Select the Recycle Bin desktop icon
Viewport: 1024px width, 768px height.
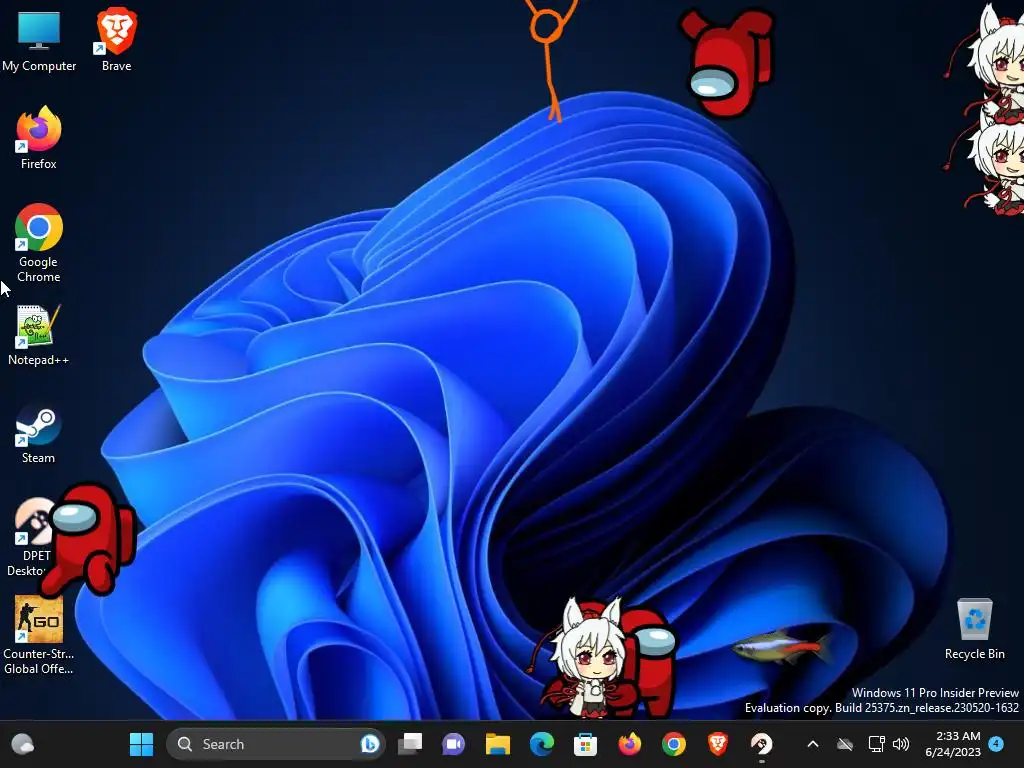974,628
